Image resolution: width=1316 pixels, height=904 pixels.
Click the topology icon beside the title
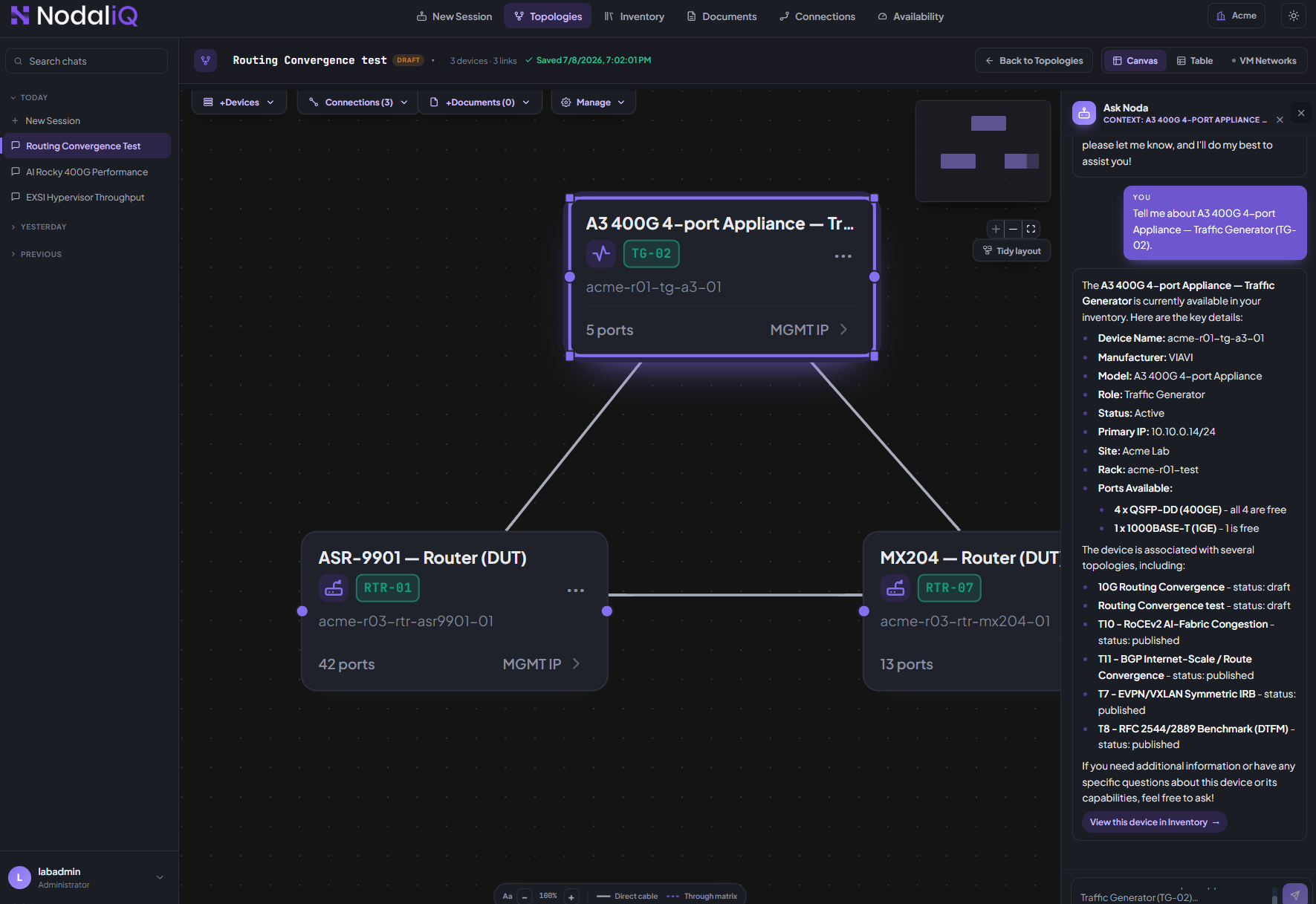pyautogui.click(x=206, y=60)
